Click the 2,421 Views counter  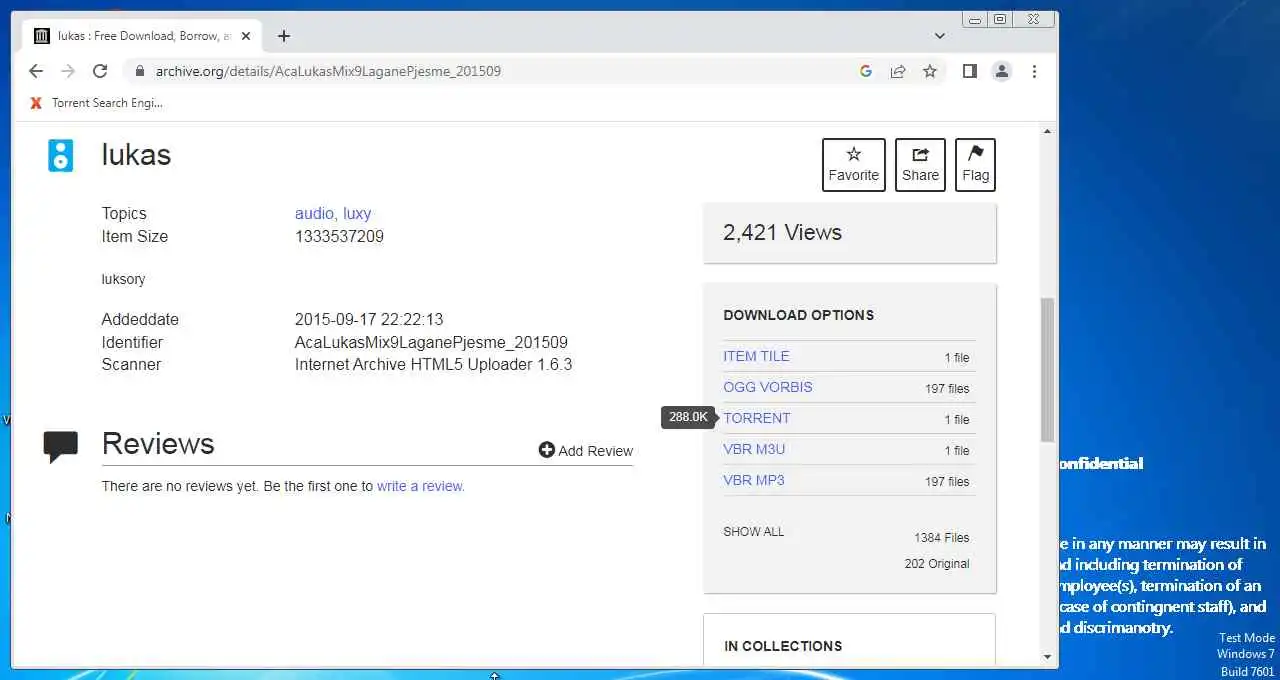[x=782, y=232]
